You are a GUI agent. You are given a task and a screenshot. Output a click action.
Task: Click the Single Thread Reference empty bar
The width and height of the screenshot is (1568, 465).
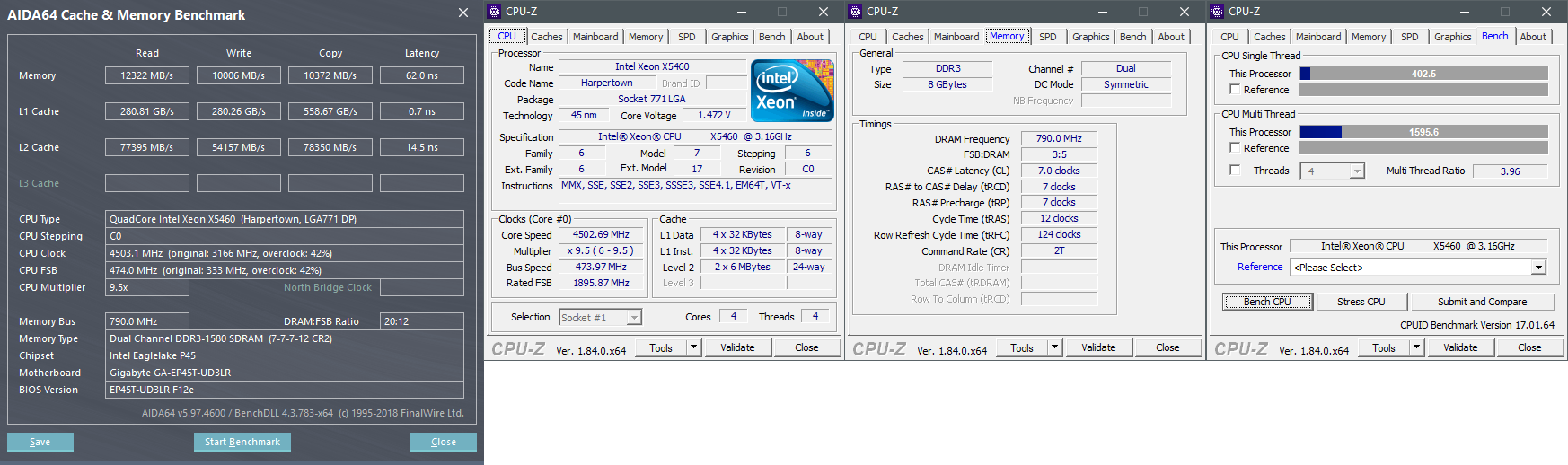click(x=1423, y=90)
